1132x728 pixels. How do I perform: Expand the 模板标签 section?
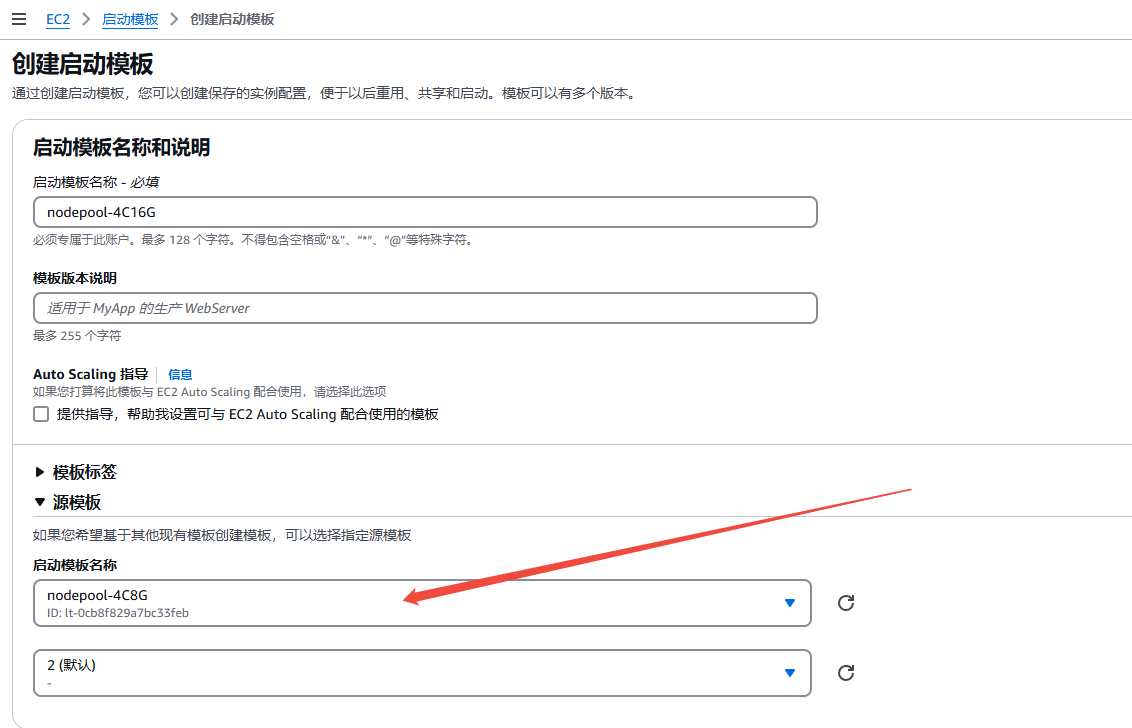tap(76, 472)
